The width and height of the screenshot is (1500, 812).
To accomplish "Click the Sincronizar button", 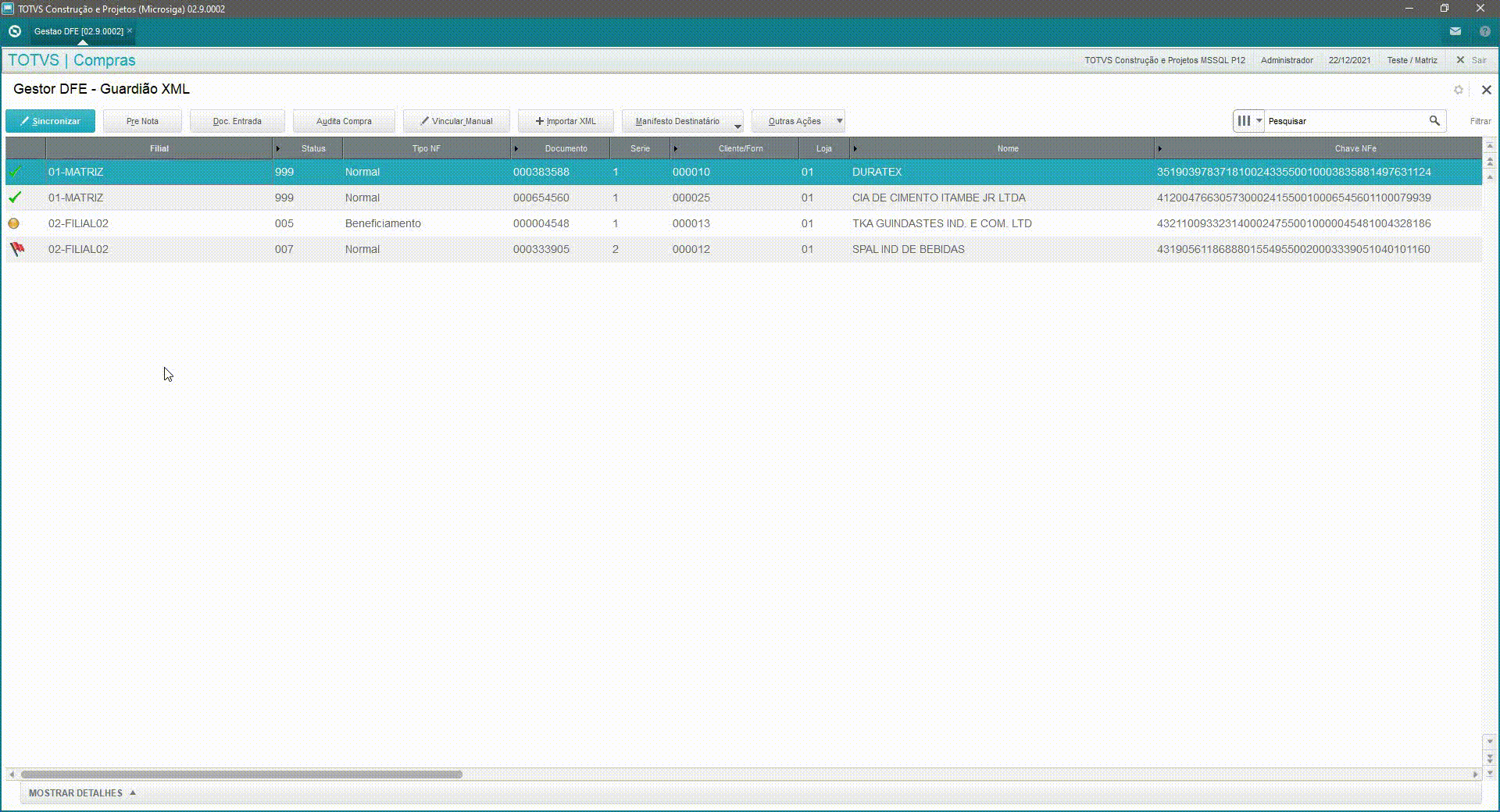I will click(51, 121).
